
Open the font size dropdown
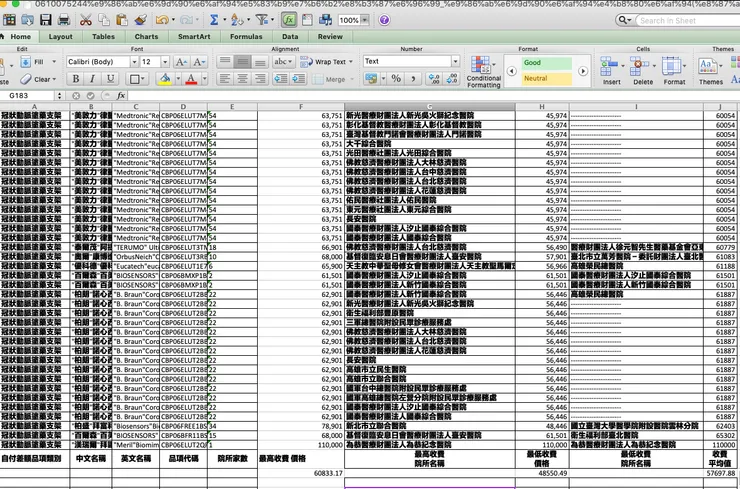click(x=165, y=62)
